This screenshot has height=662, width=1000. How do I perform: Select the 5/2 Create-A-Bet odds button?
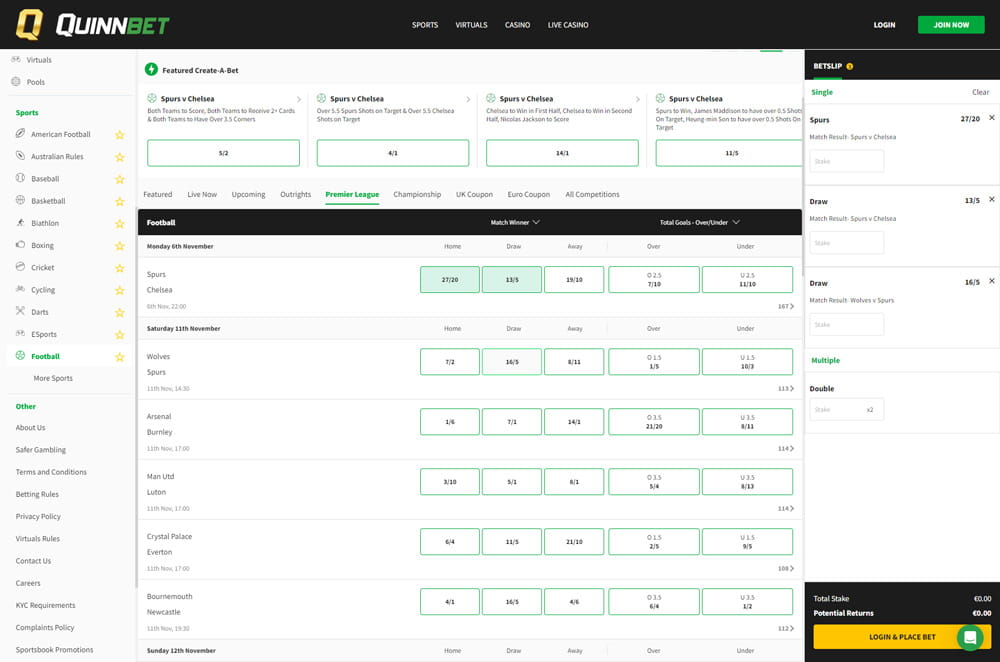tap(223, 153)
